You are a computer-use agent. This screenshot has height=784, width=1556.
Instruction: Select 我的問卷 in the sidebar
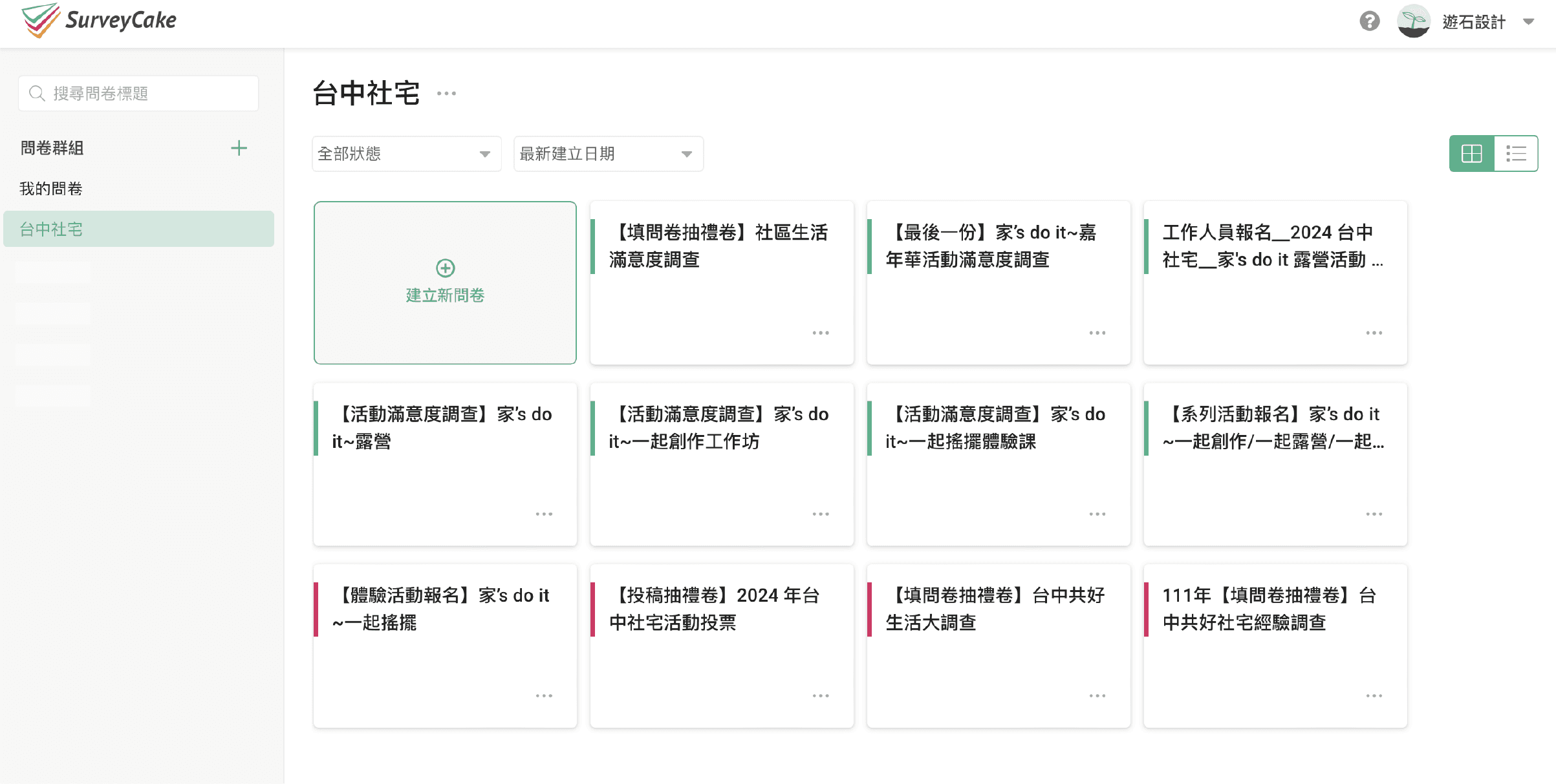(51, 189)
